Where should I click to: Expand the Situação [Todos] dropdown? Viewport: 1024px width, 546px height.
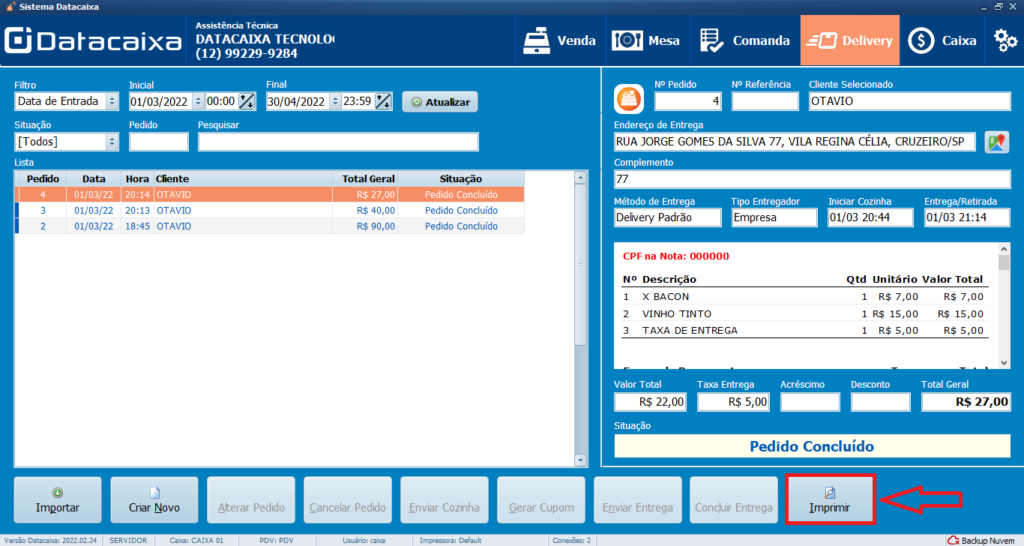[111, 142]
